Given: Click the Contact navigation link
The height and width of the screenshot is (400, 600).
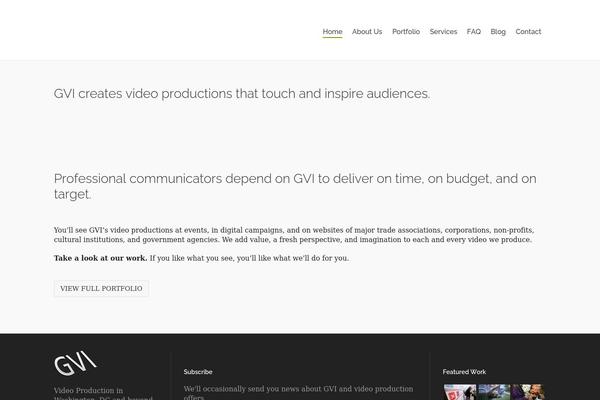Looking at the screenshot, I should [x=528, y=32].
